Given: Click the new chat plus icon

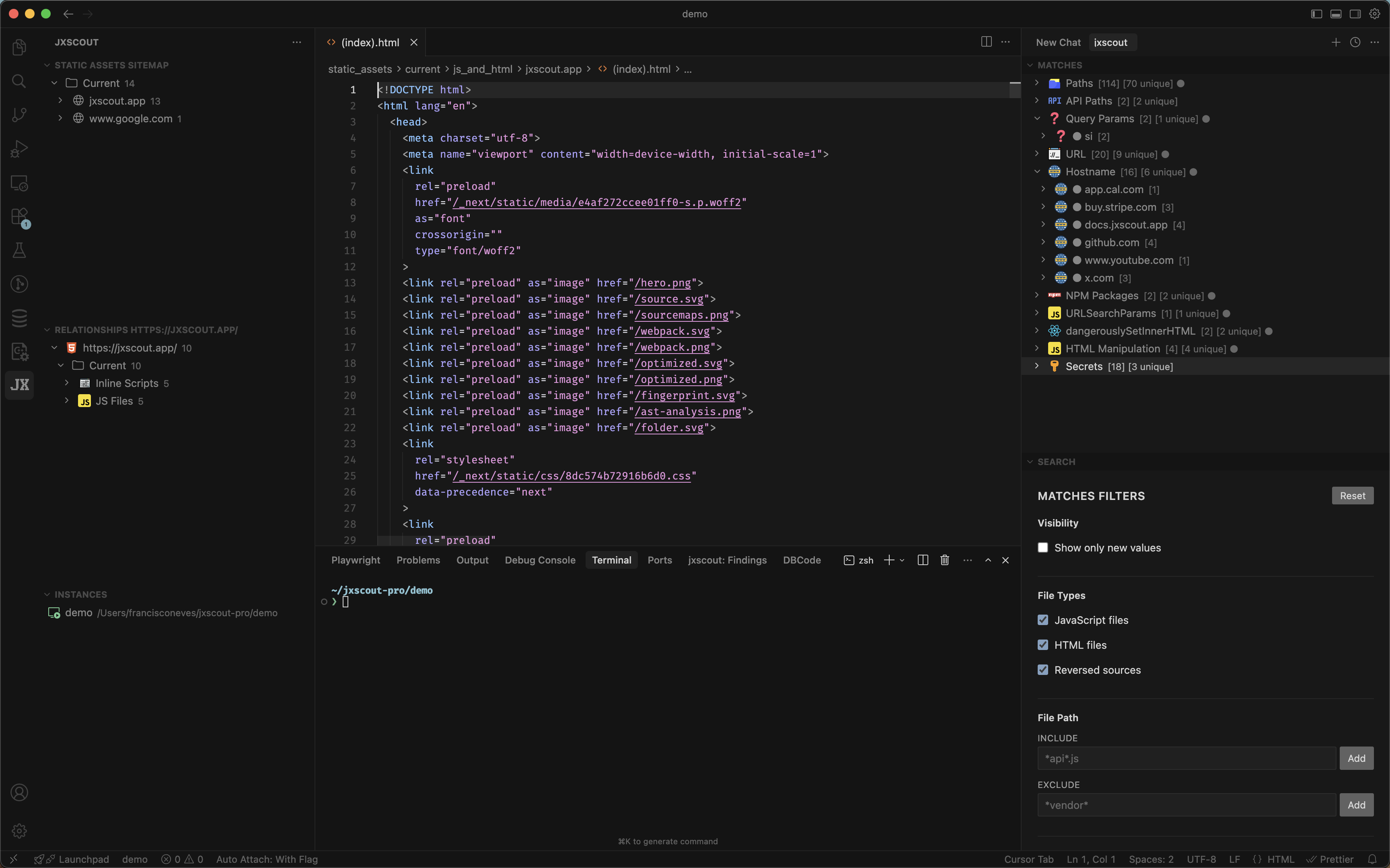Looking at the screenshot, I should click(x=1336, y=42).
